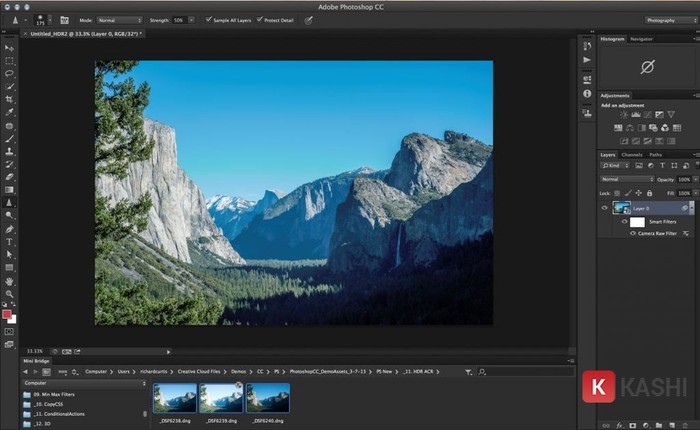The width and height of the screenshot is (700, 430).
Task: Toggle lock image pixels brush icon
Action: click(628, 193)
